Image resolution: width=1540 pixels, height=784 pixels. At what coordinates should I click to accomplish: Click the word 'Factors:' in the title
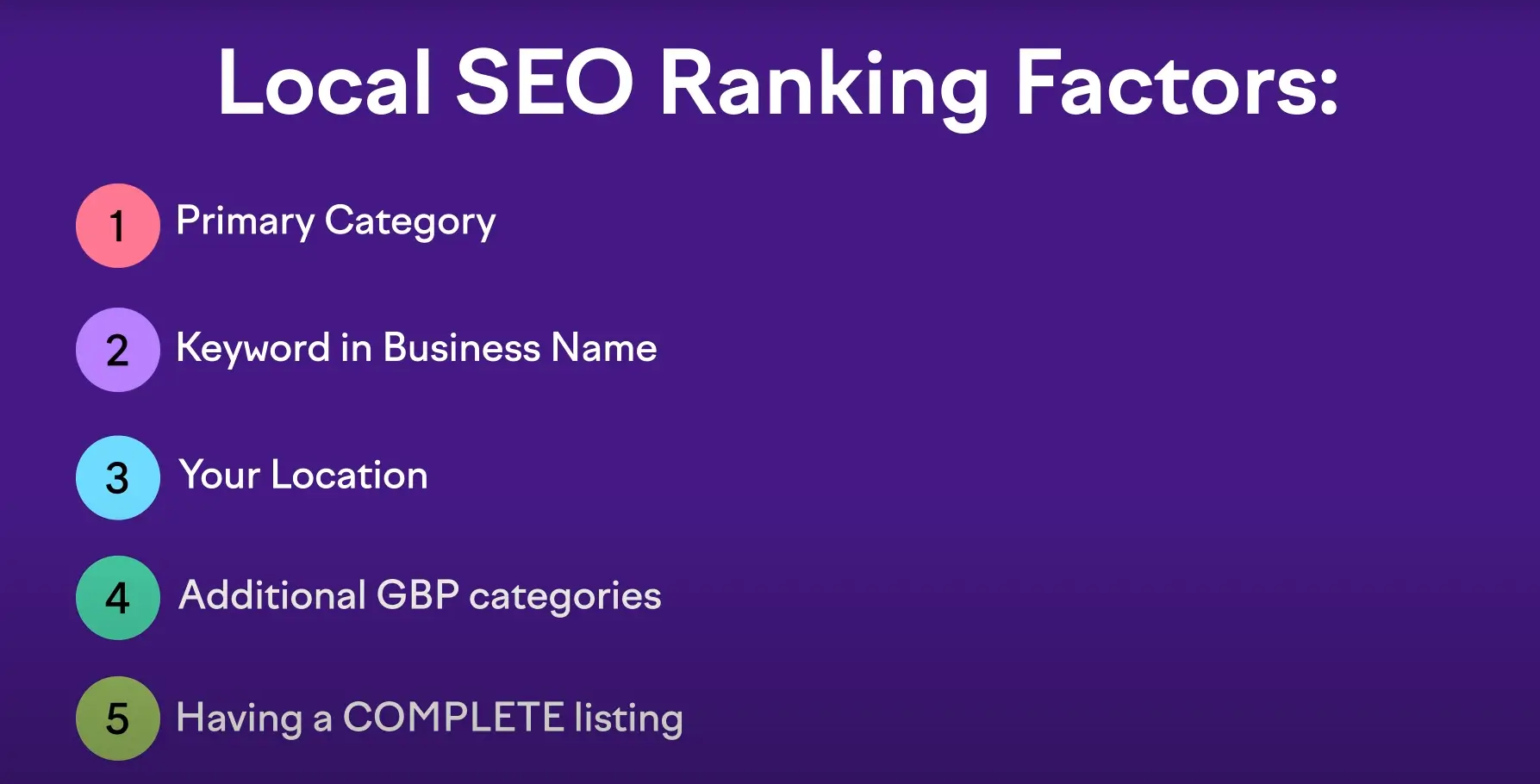tap(1178, 82)
